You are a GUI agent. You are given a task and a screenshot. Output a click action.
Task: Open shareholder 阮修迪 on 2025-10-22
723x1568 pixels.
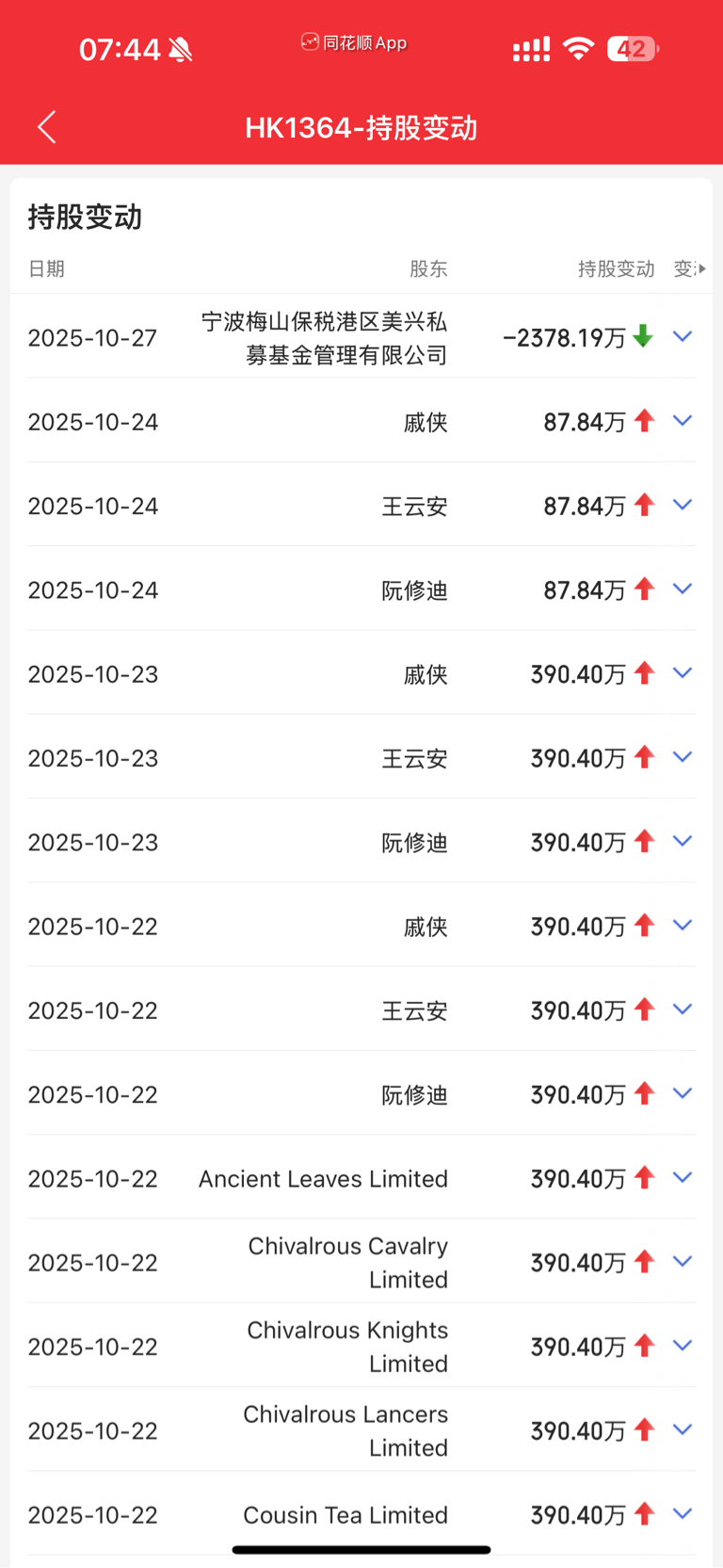[414, 1094]
